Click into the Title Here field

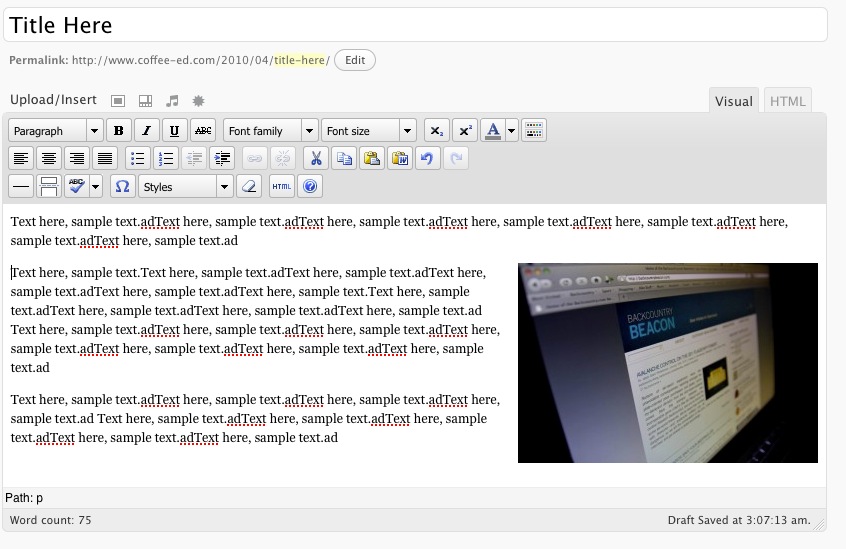[x=415, y=25]
